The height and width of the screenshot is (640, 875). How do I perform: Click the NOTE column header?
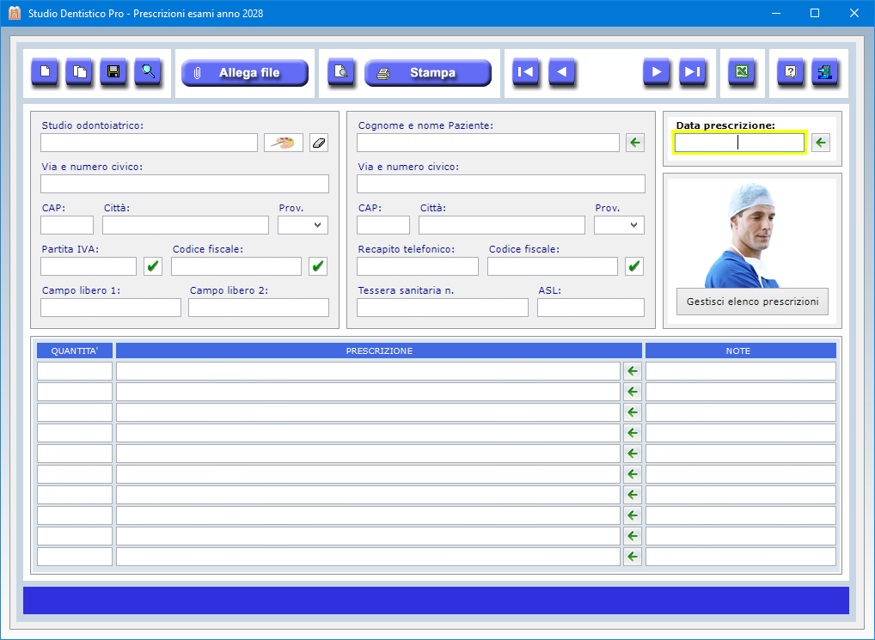[741, 351]
